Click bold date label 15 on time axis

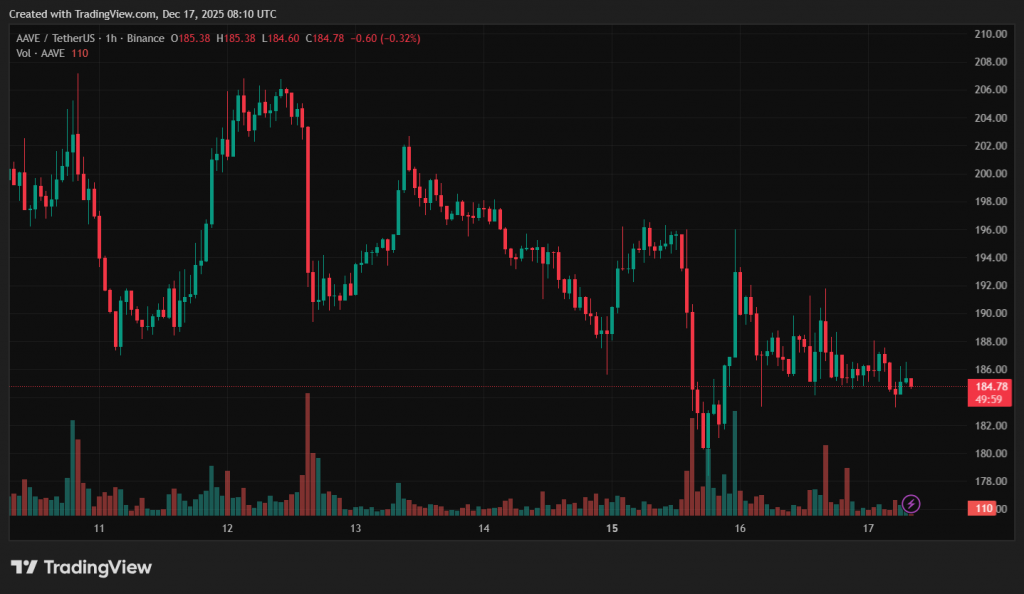612,528
